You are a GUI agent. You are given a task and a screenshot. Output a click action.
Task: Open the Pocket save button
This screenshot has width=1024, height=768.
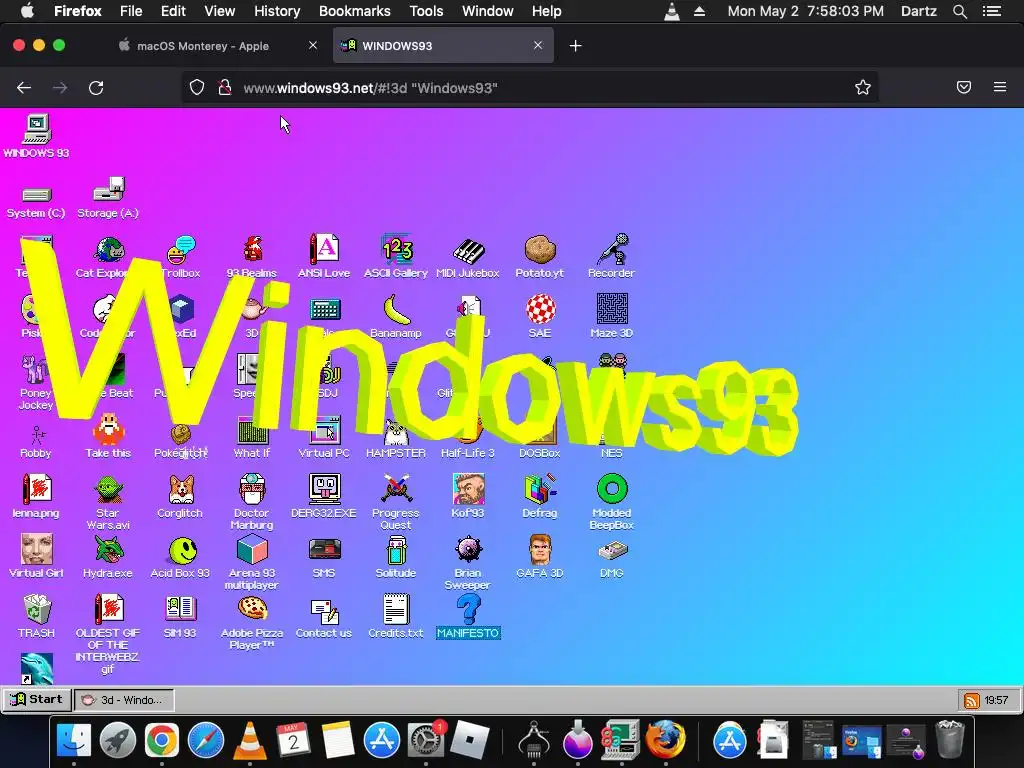(964, 88)
